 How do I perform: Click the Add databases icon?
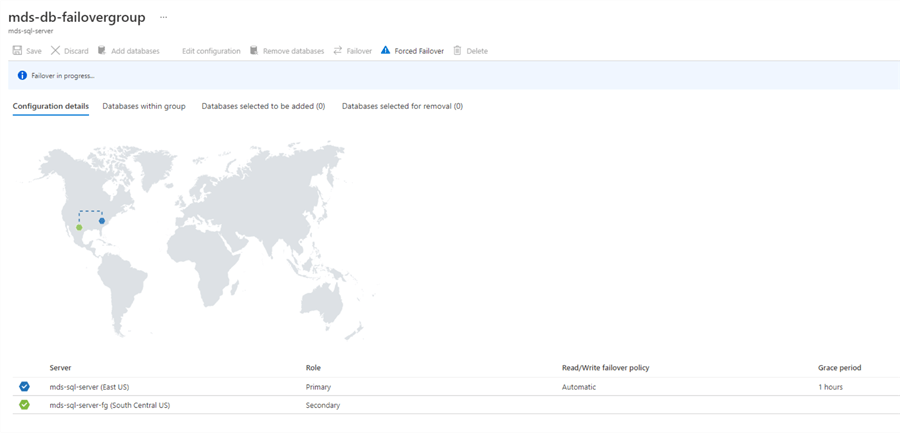[x=102, y=50]
